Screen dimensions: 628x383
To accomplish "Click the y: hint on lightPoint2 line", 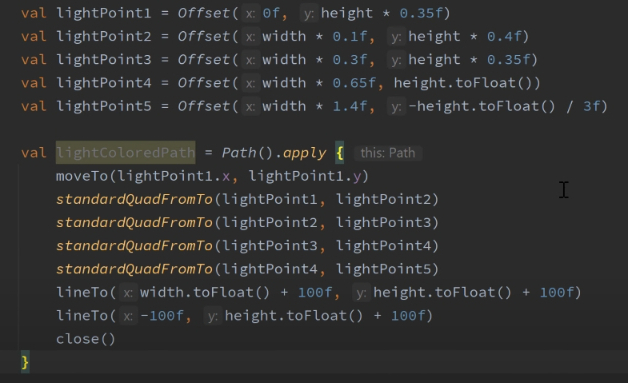I will pyautogui.click(x=396, y=37).
